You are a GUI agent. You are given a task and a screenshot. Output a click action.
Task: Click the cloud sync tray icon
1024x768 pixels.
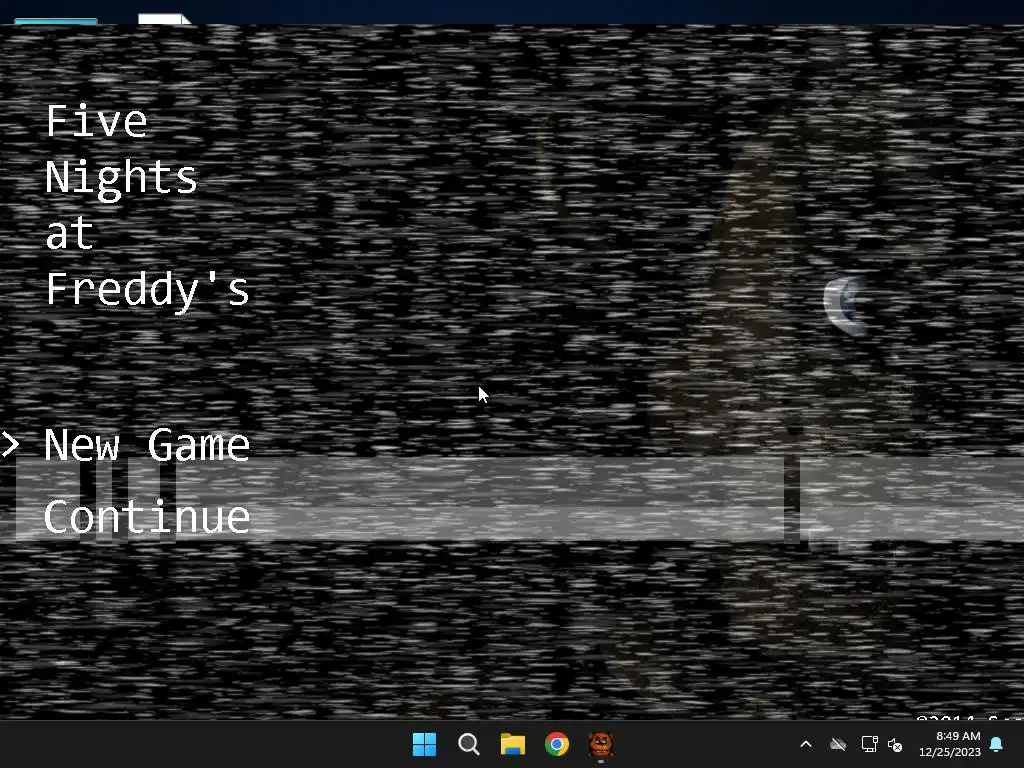838,744
